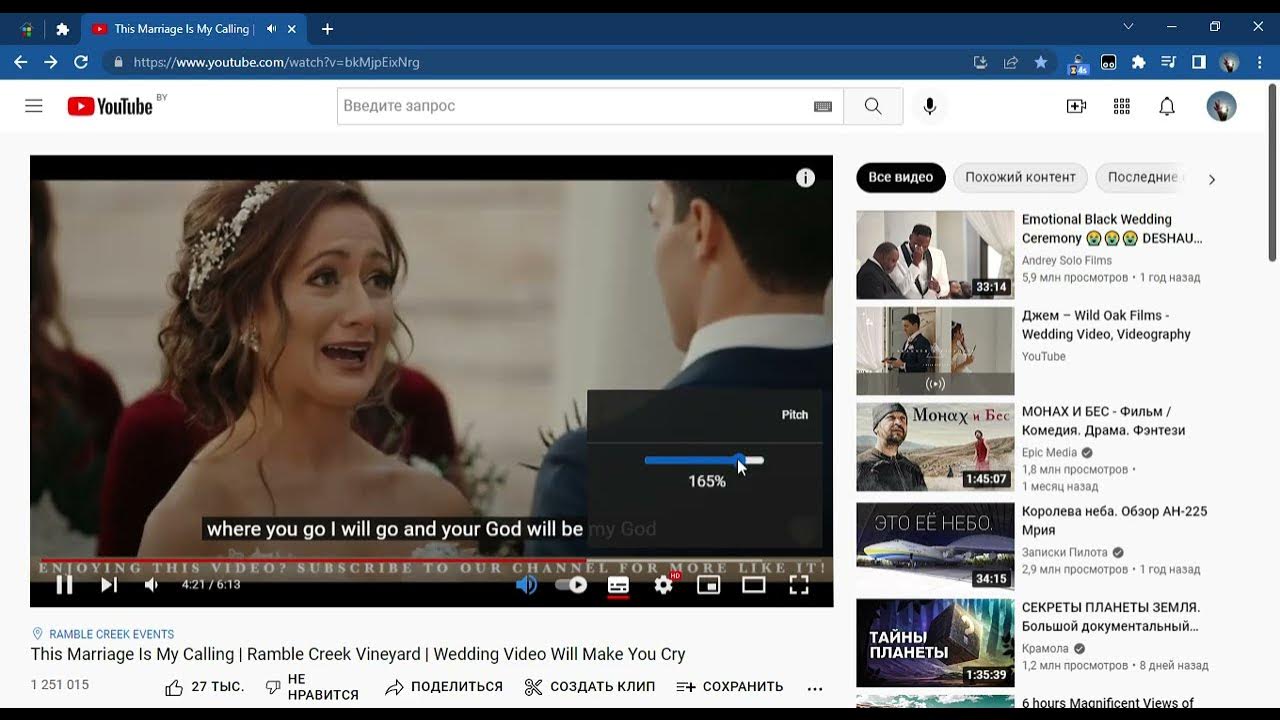1280x720 pixels.
Task: Click the blue pitch extension speaker icon
Action: coord(526,585)
